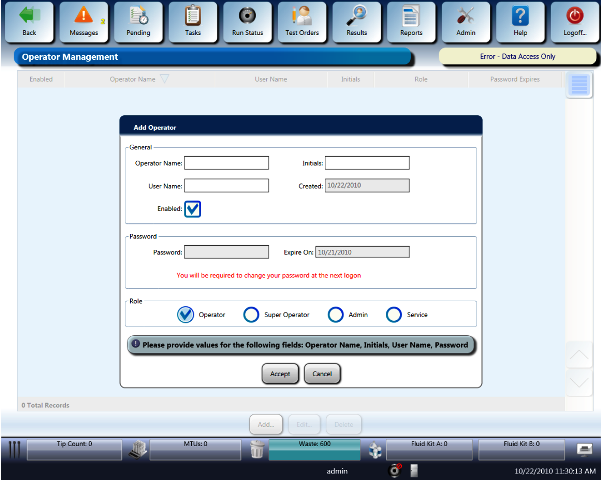
Task: Click the Waste level indicator bar
Action: pos(313,449)
